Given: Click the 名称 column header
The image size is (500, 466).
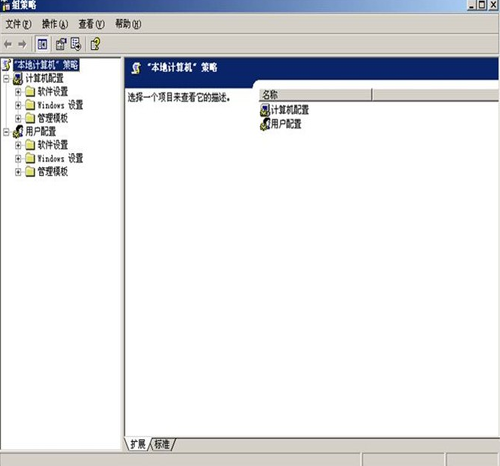Looking at the screenshot, I should pos(315,95).
